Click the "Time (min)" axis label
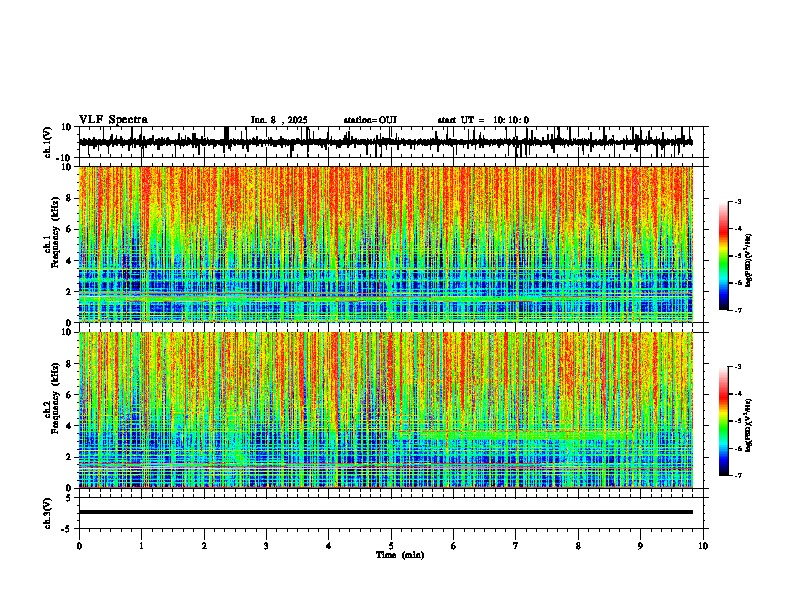This screenshot has width=792, height=612. point(400,555)
